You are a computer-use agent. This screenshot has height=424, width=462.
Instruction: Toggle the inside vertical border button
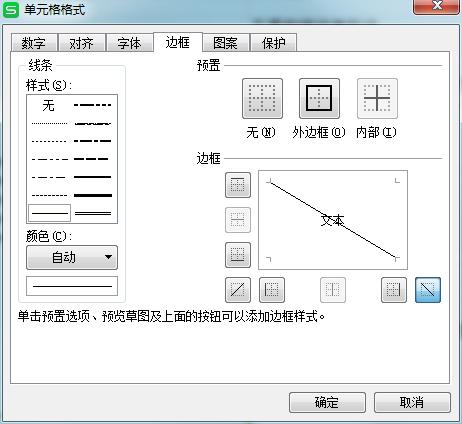[x=333, y=290]
